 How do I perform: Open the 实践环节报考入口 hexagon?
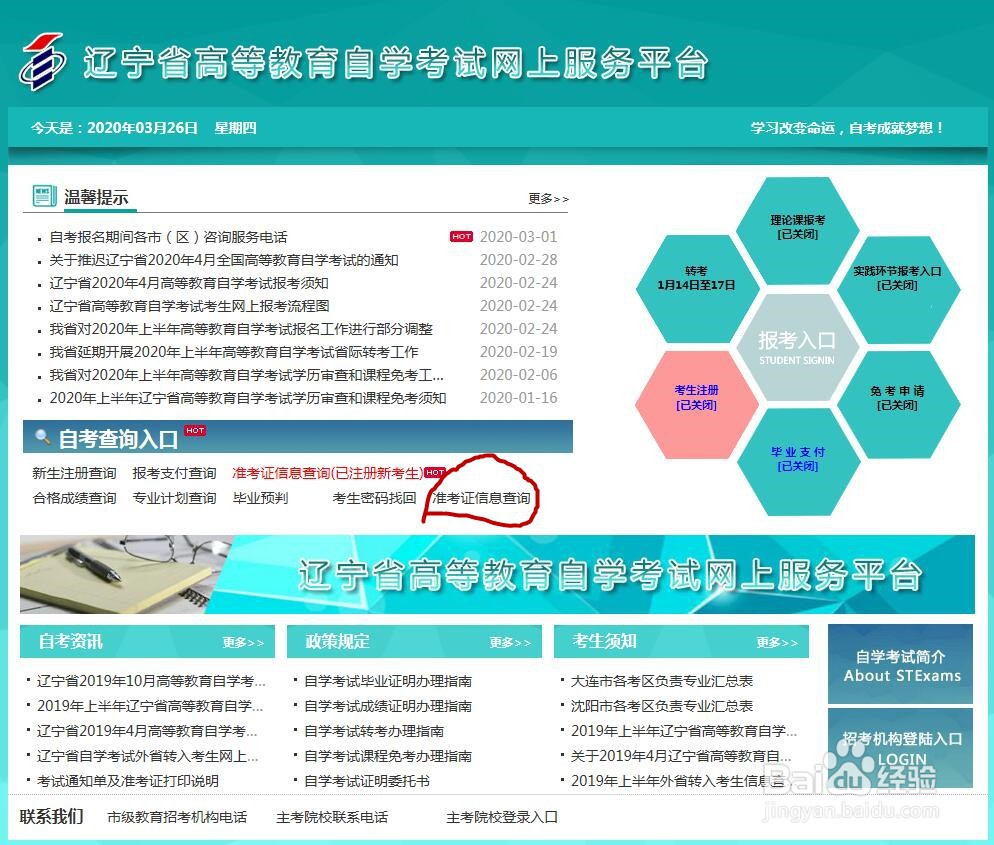[x=898, y=288]
